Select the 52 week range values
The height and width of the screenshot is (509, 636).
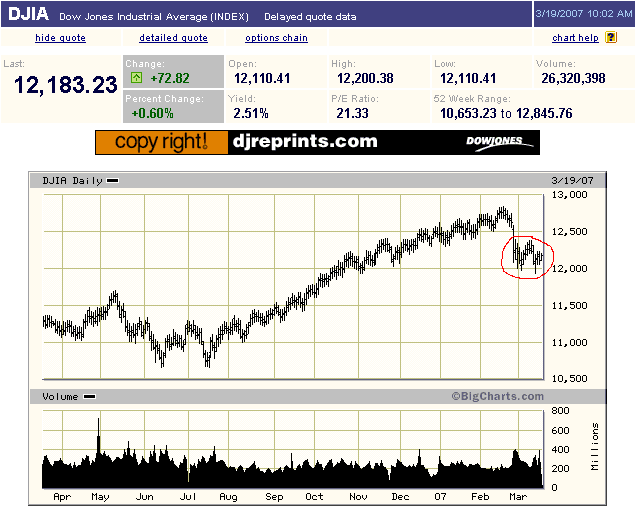click(x=506, y=113)
